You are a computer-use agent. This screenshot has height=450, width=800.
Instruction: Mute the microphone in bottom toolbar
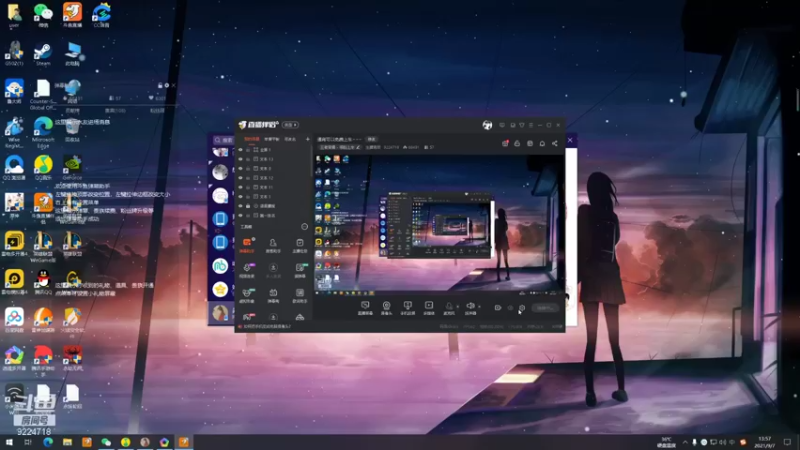pyautogui.click(x=448, y=308)
